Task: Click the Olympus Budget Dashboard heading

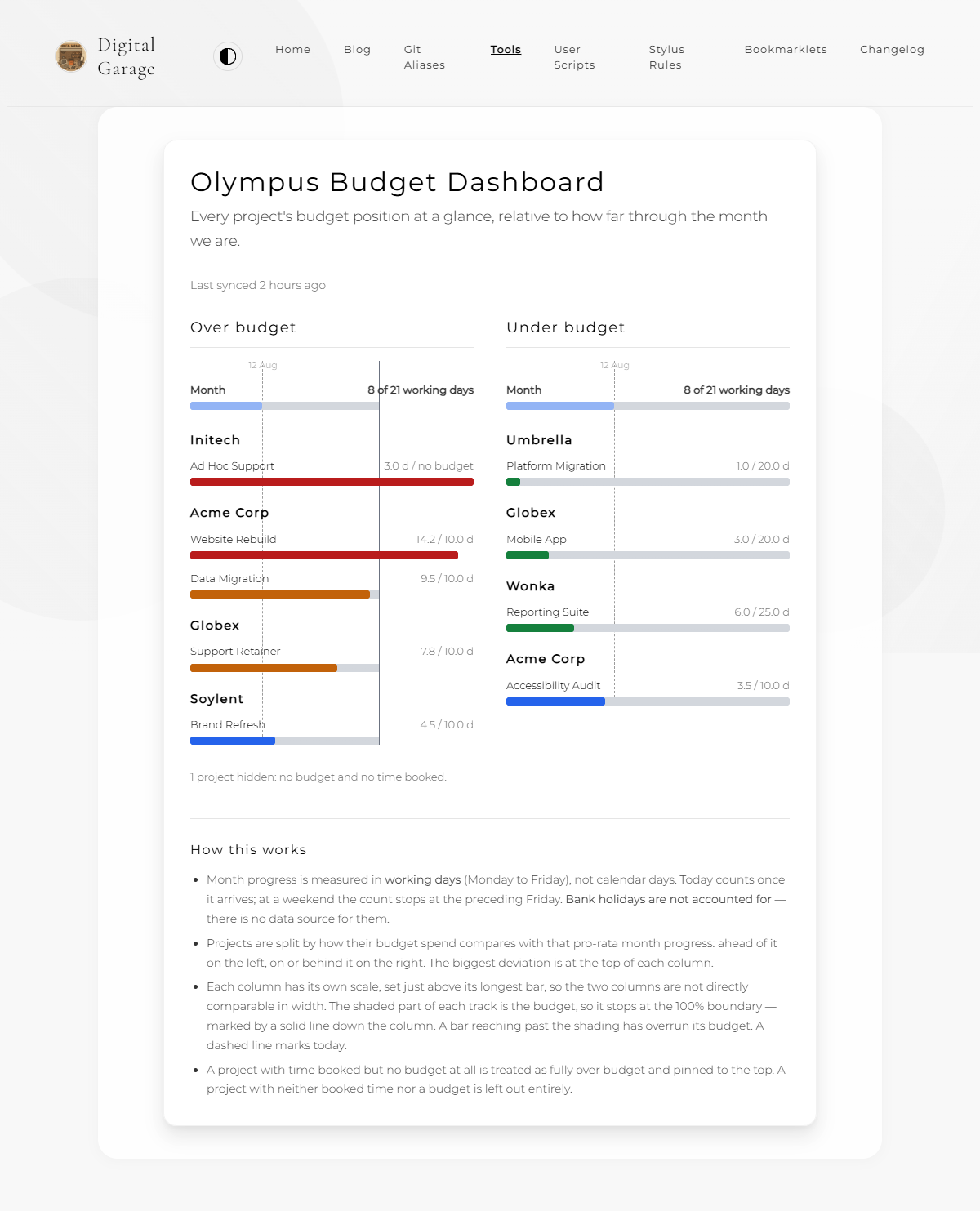Action: coord(397,181)
